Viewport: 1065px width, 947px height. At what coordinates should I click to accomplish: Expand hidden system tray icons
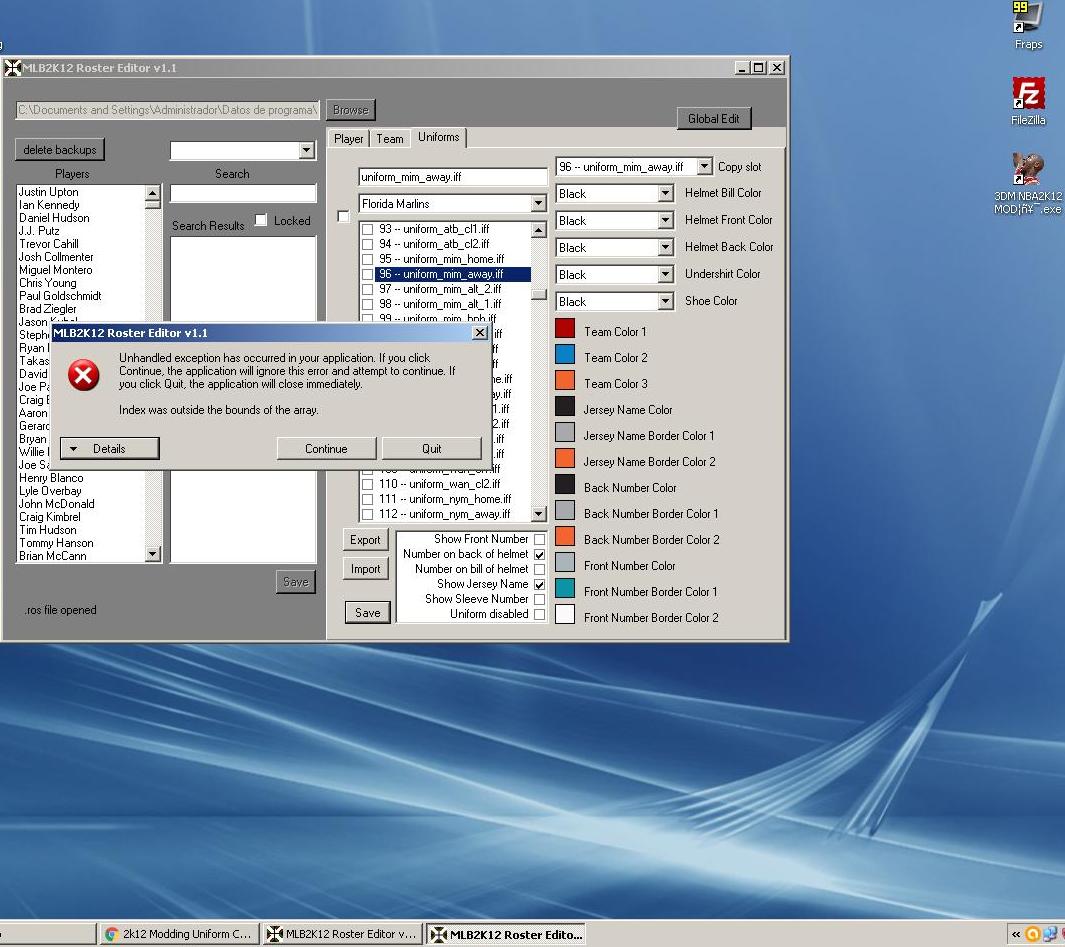(x=1015, y=934)
